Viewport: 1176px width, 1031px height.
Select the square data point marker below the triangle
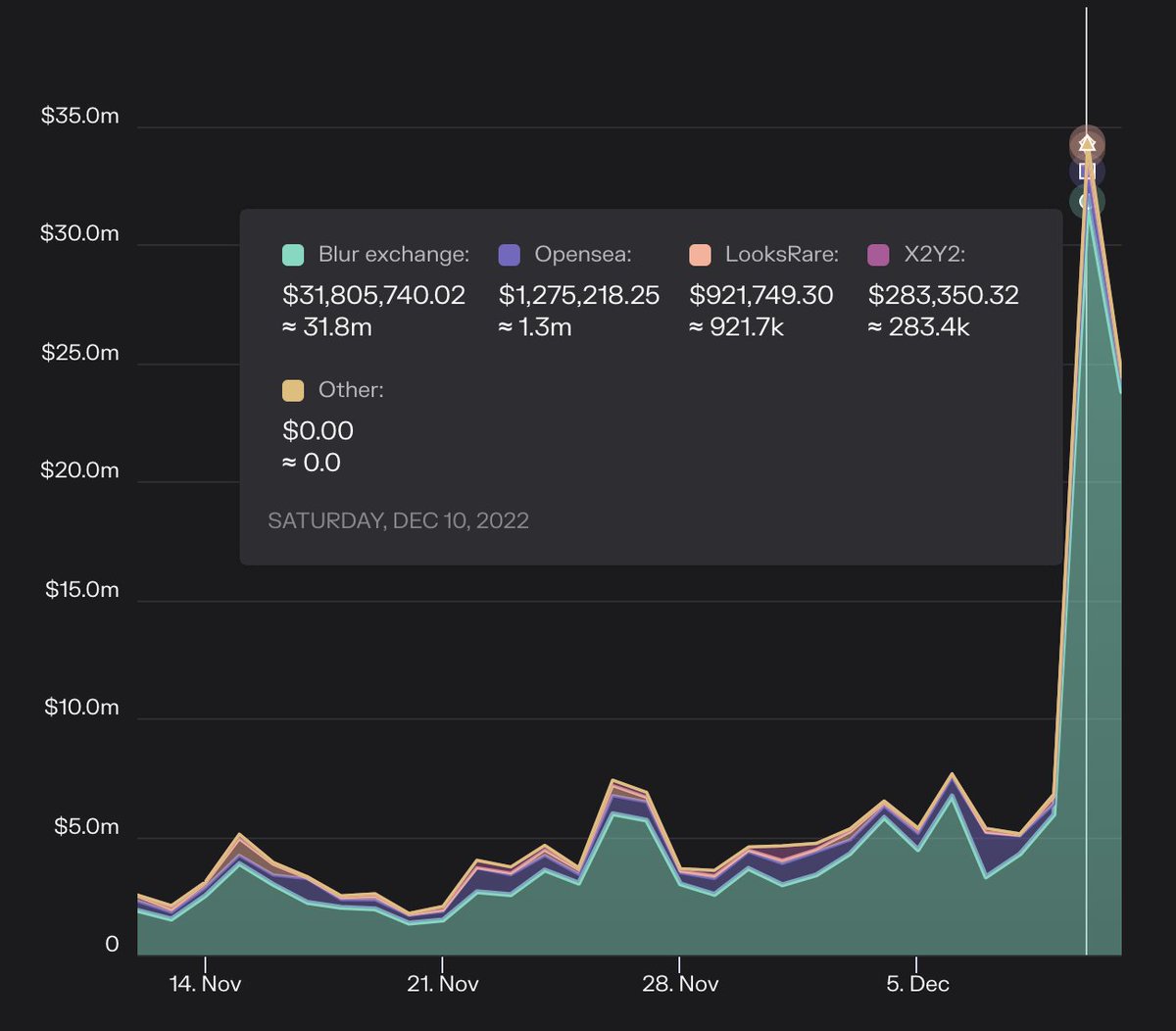[x=1086, y=171]
